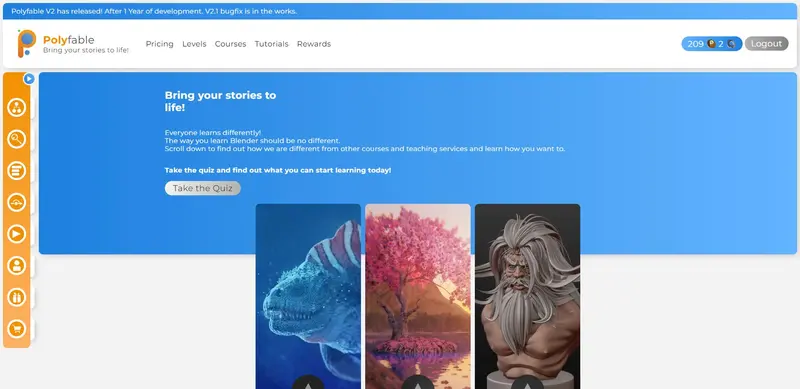Open the three-node hierarchy sidebar icon
The width and height of the screenshot is (800, 389).
[17, 107]
